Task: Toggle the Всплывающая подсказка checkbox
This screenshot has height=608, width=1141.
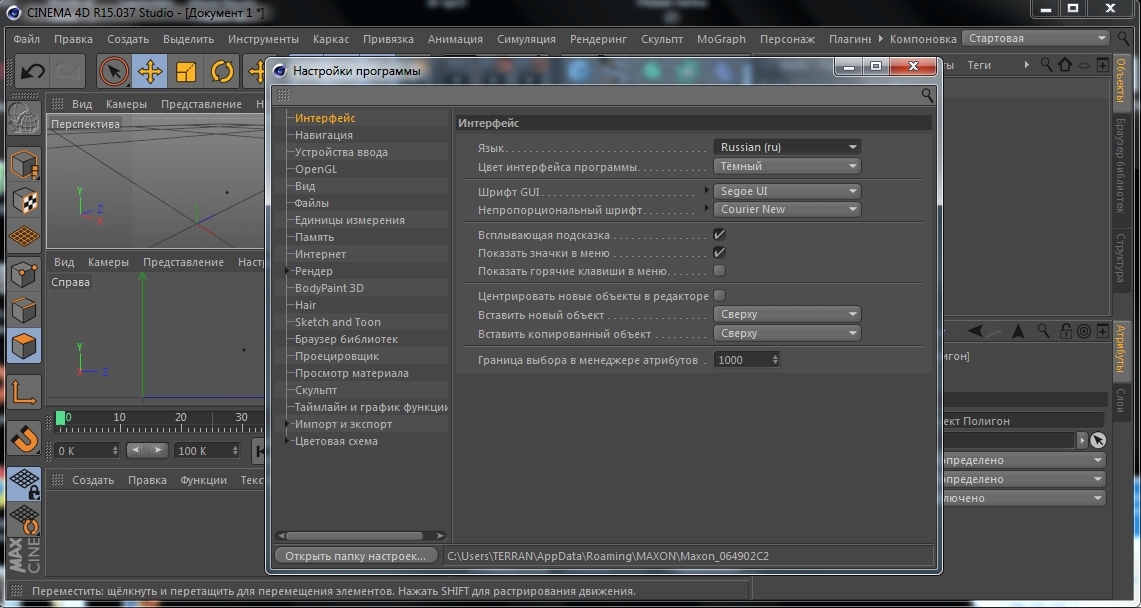Action: pyautogui.click(x=720, y=235)
